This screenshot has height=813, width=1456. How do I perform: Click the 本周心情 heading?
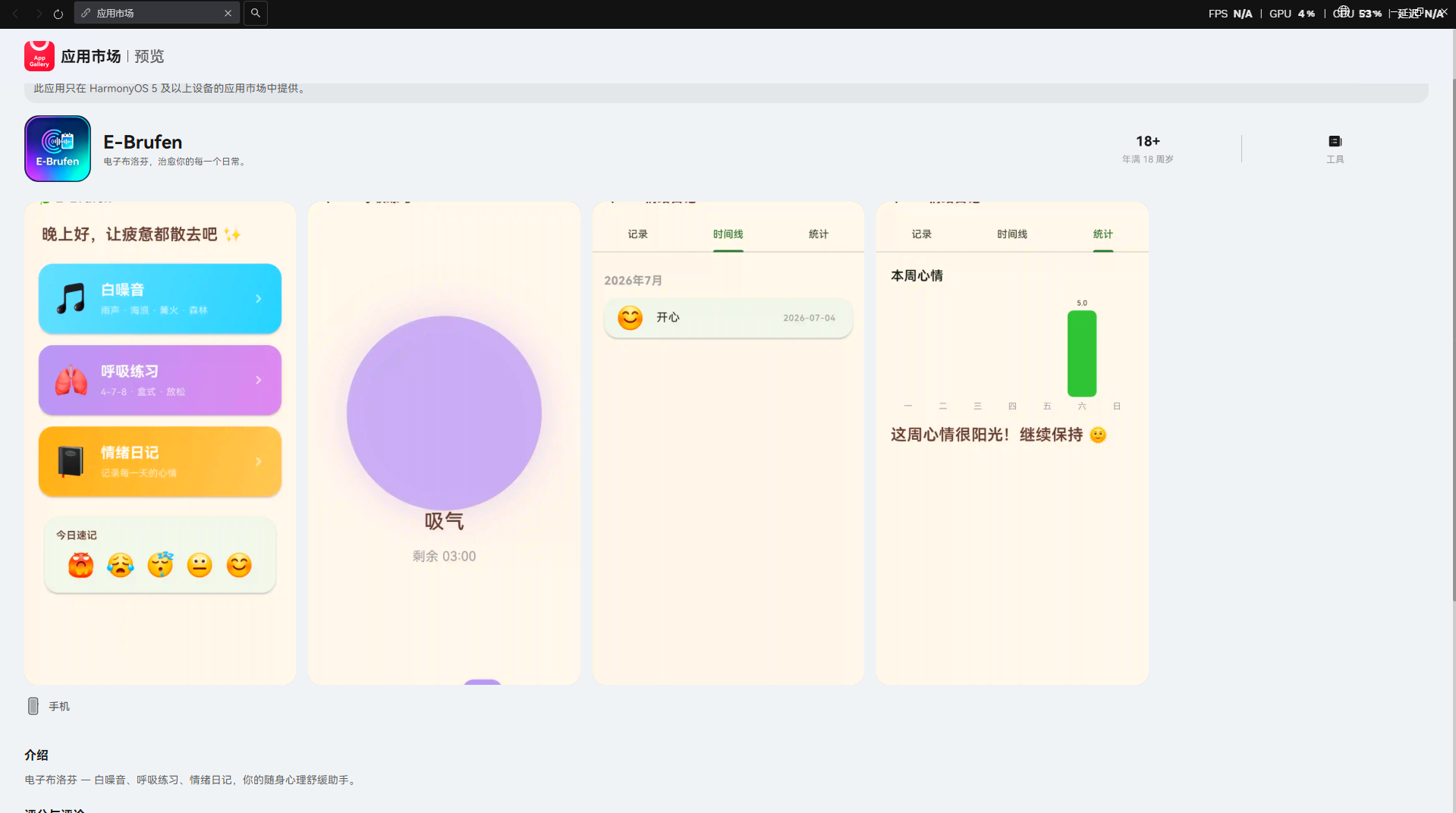coord(917,276)
